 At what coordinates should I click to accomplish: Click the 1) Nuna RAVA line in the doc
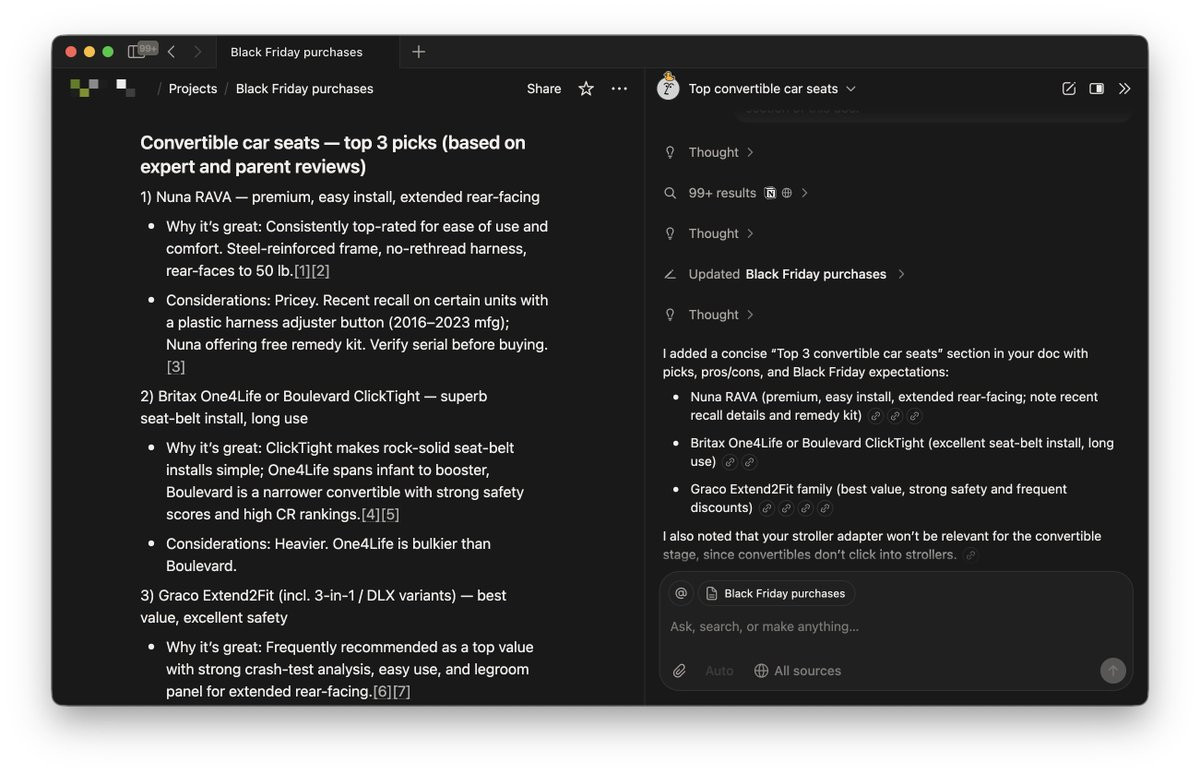[x=340, y=197]
